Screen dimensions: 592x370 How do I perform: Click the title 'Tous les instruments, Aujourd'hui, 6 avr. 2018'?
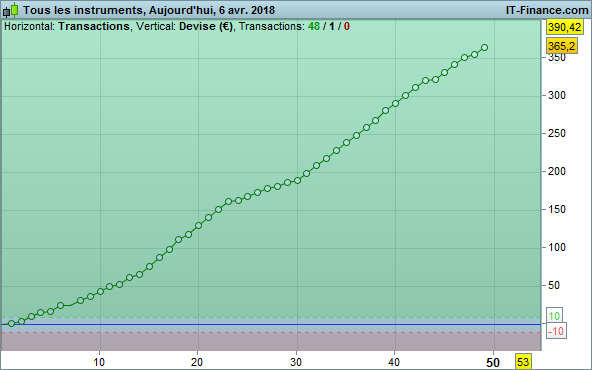tap(149, 10)
